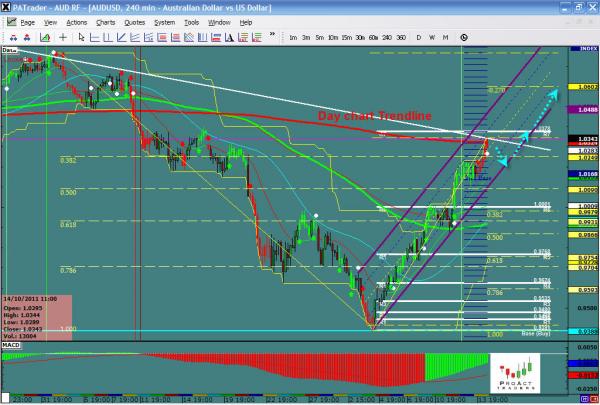Switch chart to 1m timeframe
This screenshot has height=405, width=600.
(x=293, y=37)
